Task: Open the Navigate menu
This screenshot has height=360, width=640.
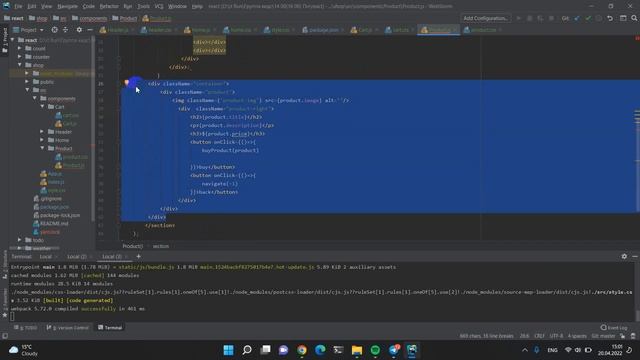Action: [67, 7]
